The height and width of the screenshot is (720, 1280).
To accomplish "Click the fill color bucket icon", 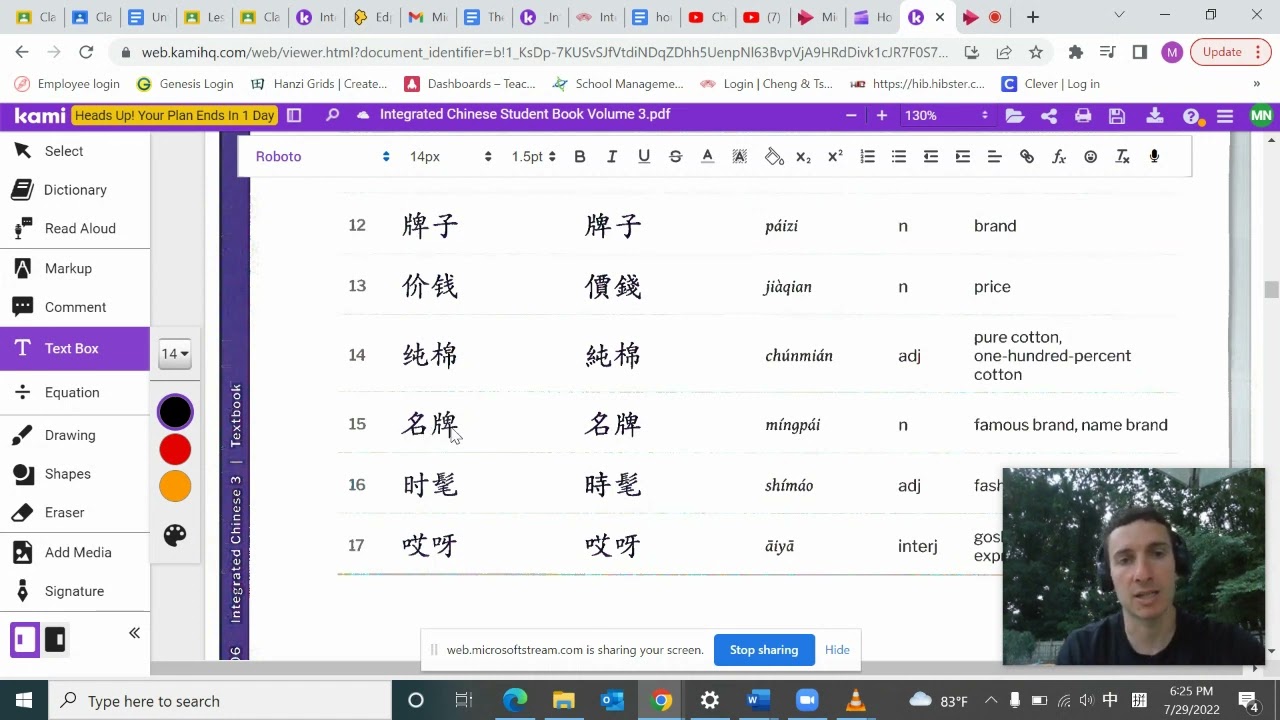I will (x=774, y=157).
